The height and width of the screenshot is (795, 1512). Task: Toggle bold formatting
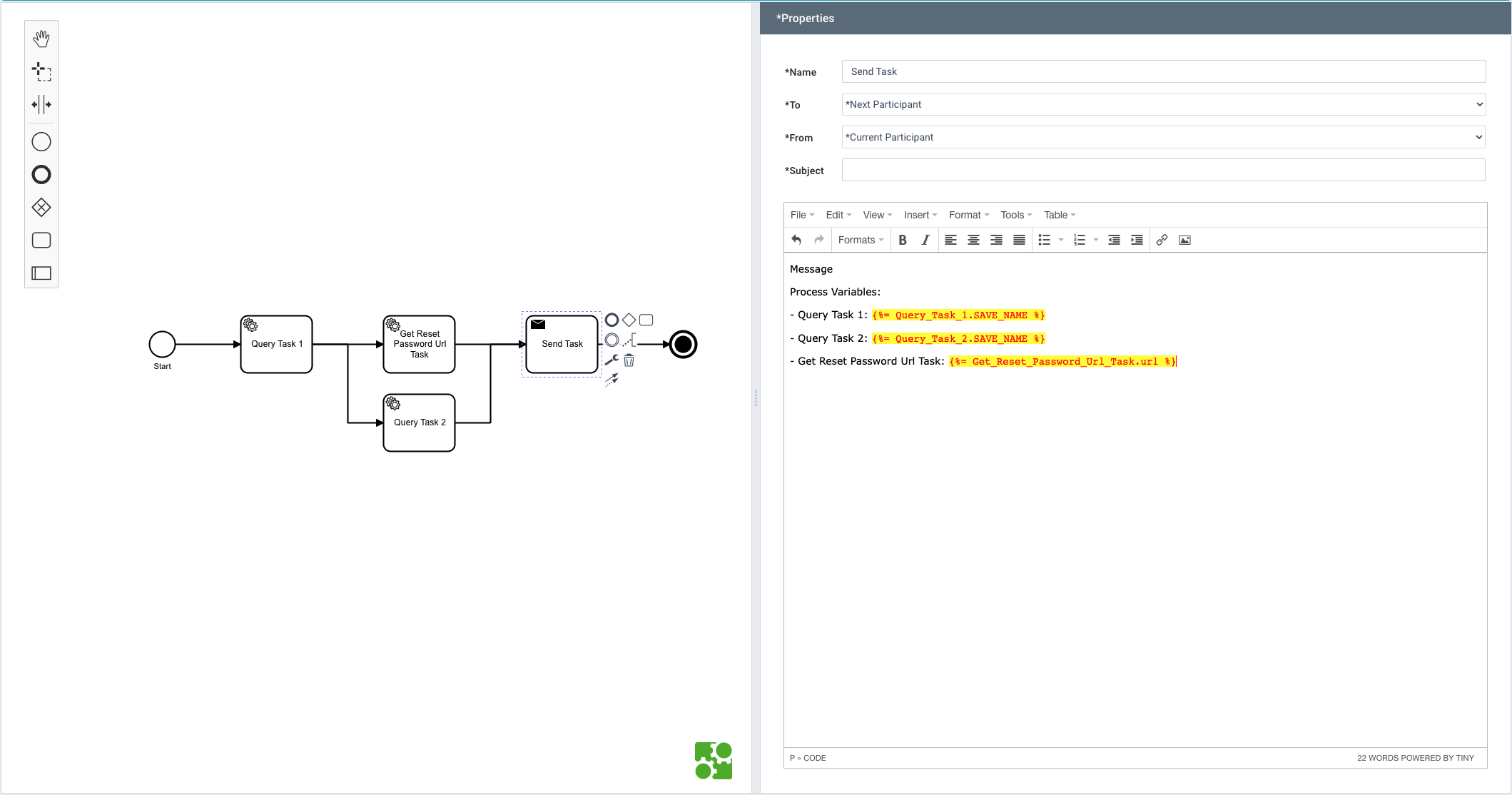tap(903, 240)
